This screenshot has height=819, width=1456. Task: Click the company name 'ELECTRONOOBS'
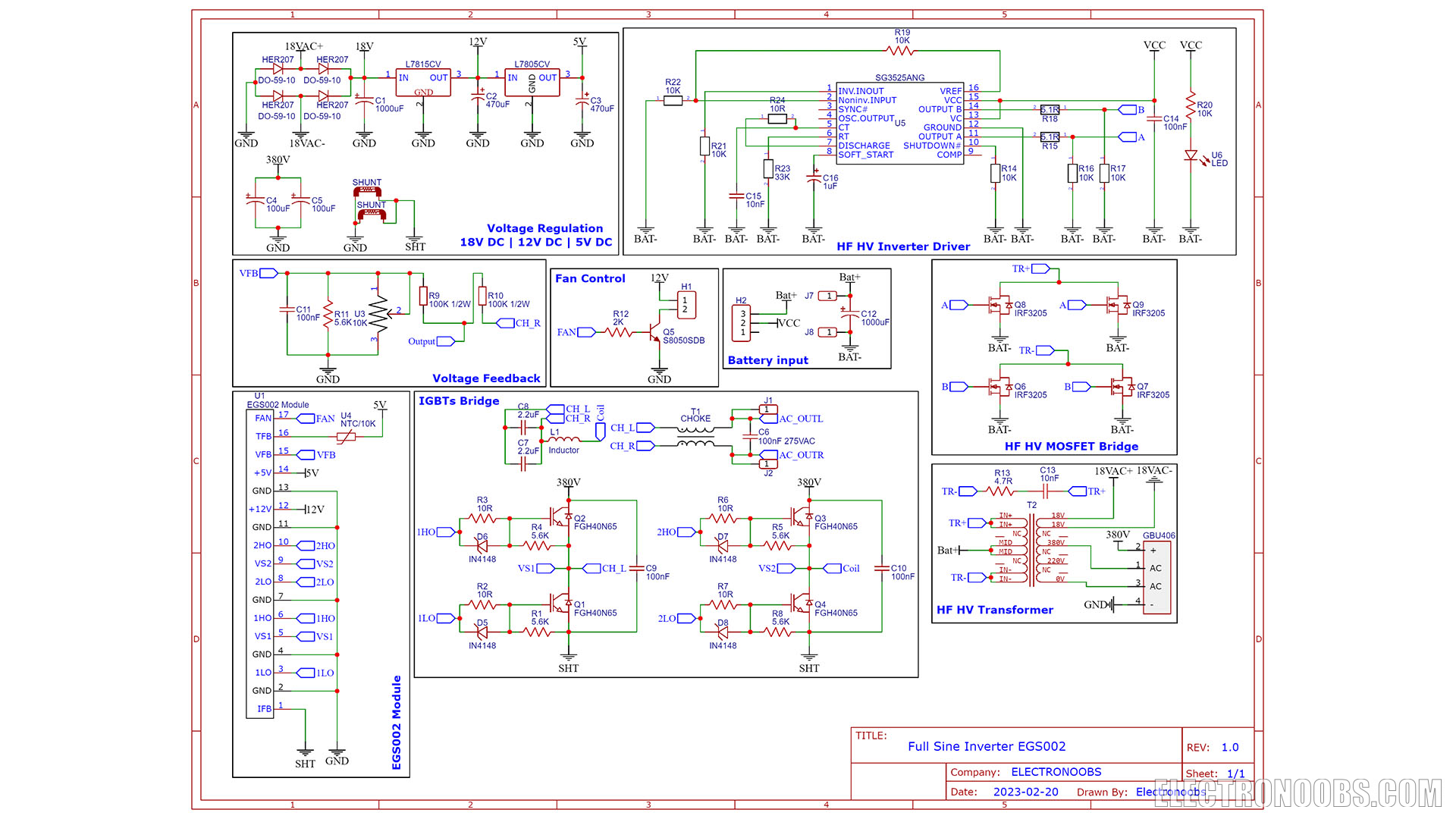(1056, 772)
